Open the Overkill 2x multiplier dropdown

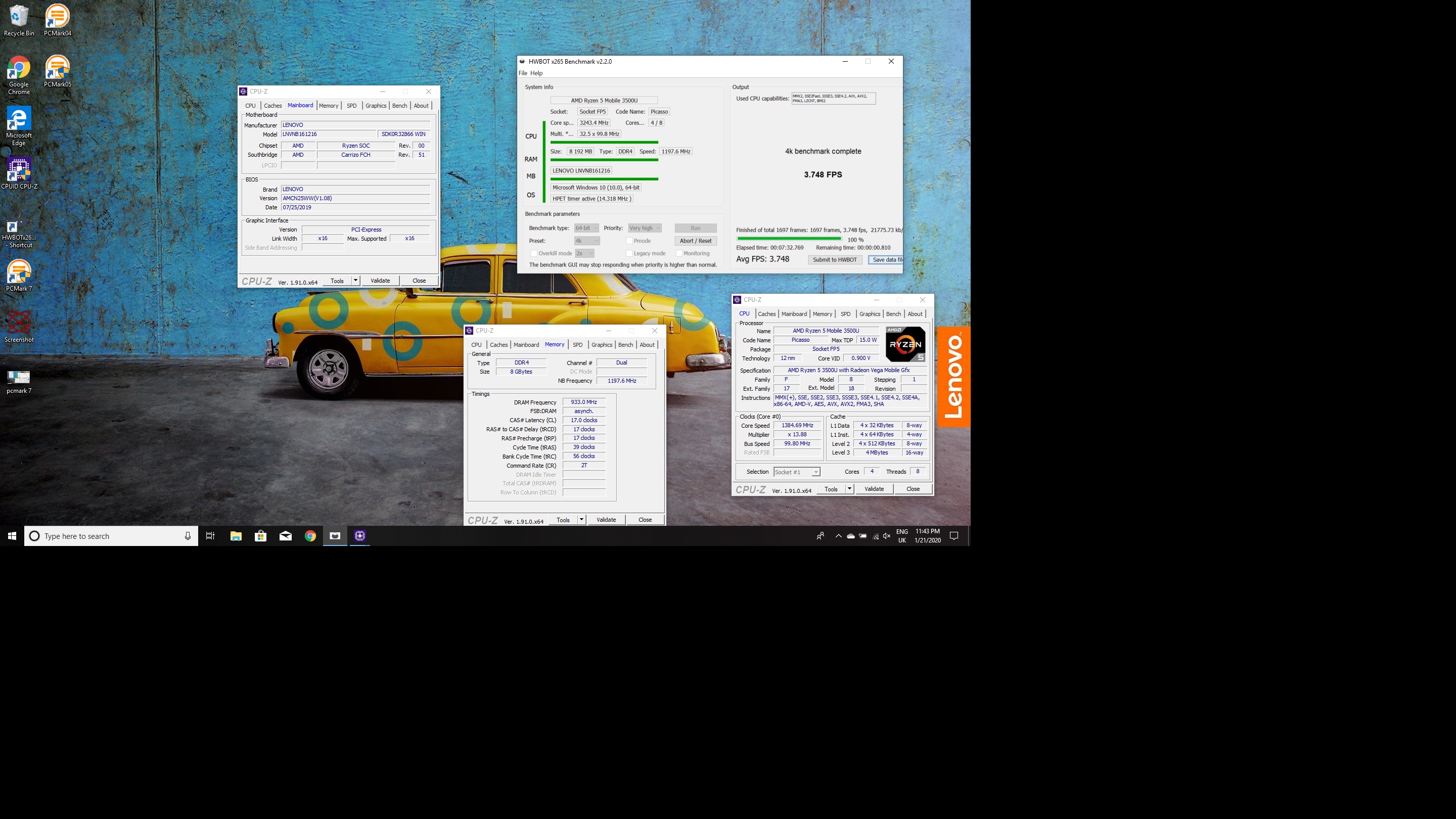584,253
